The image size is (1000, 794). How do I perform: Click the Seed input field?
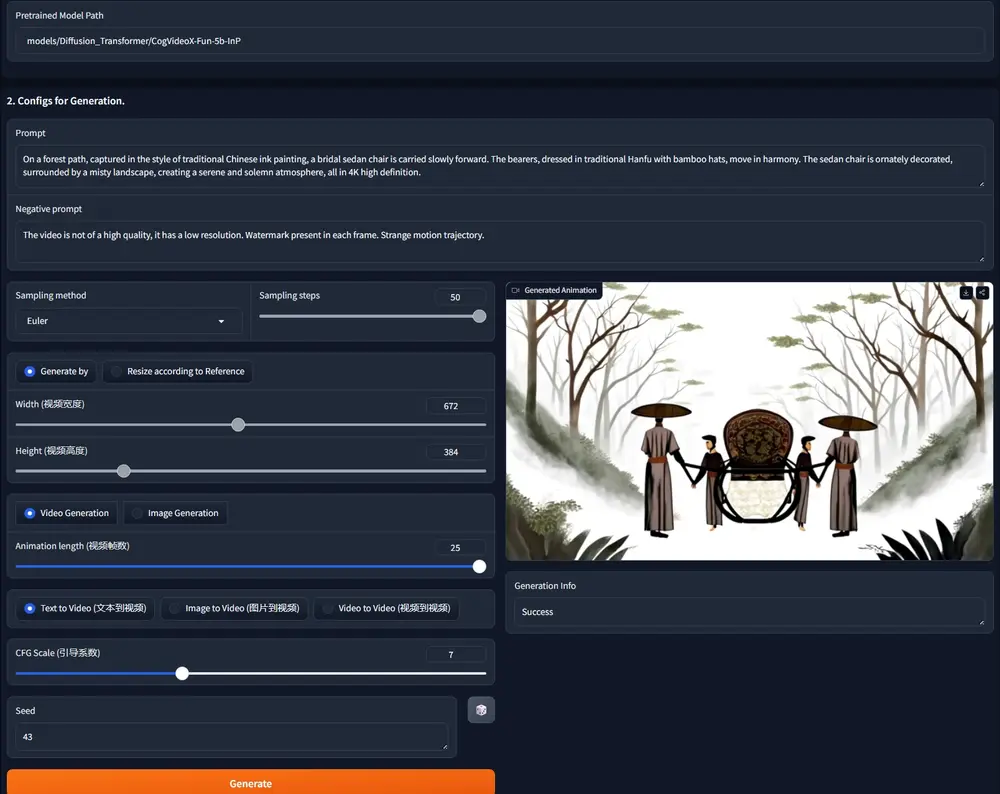pyautogui.click(x=232, y=737)
